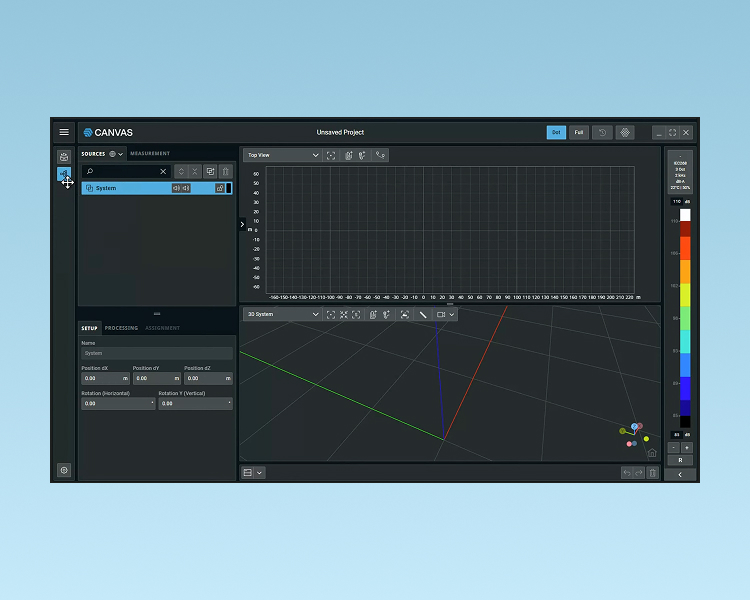Click the source Name field
This screenshot has width=750, height=600.
[x=157, y=353]
